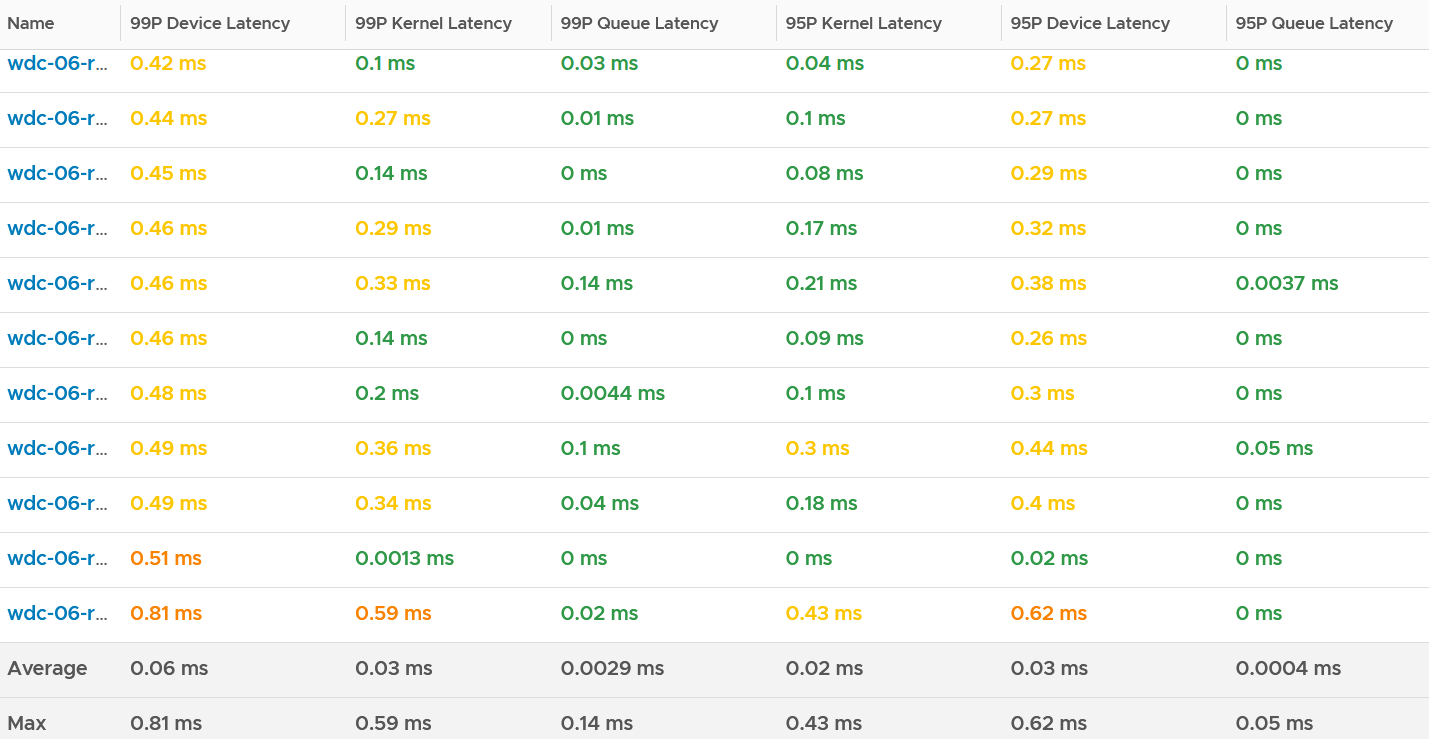Select the 0.59 ms 99P kernel latency cell
The image size is (1429, 739).
(x=393, y=613)
